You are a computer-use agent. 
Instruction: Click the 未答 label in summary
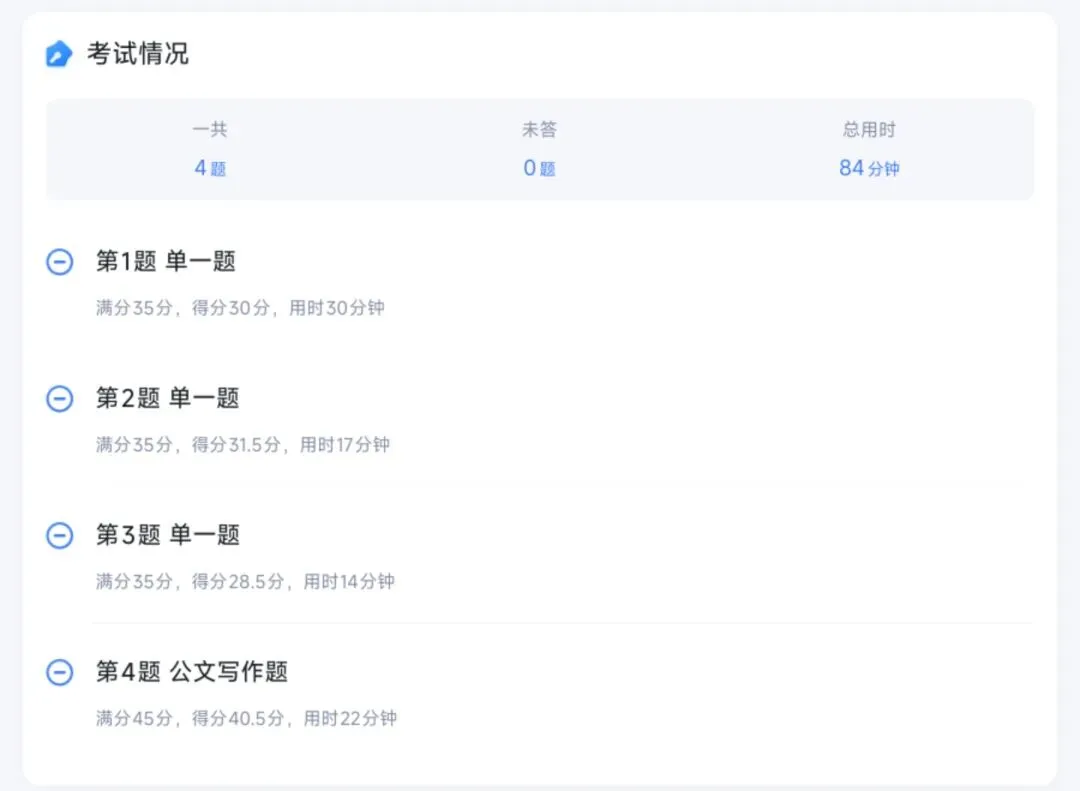[539, 130]
